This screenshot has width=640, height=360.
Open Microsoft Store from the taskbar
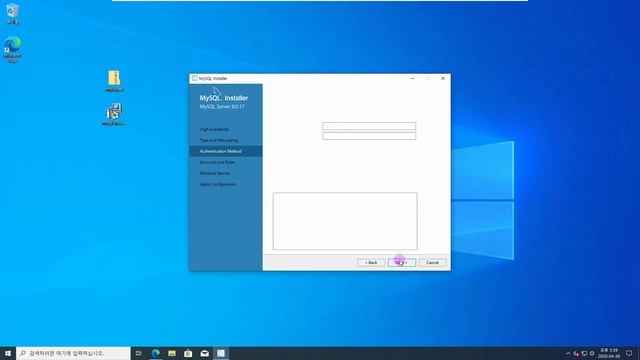[188, 353]
